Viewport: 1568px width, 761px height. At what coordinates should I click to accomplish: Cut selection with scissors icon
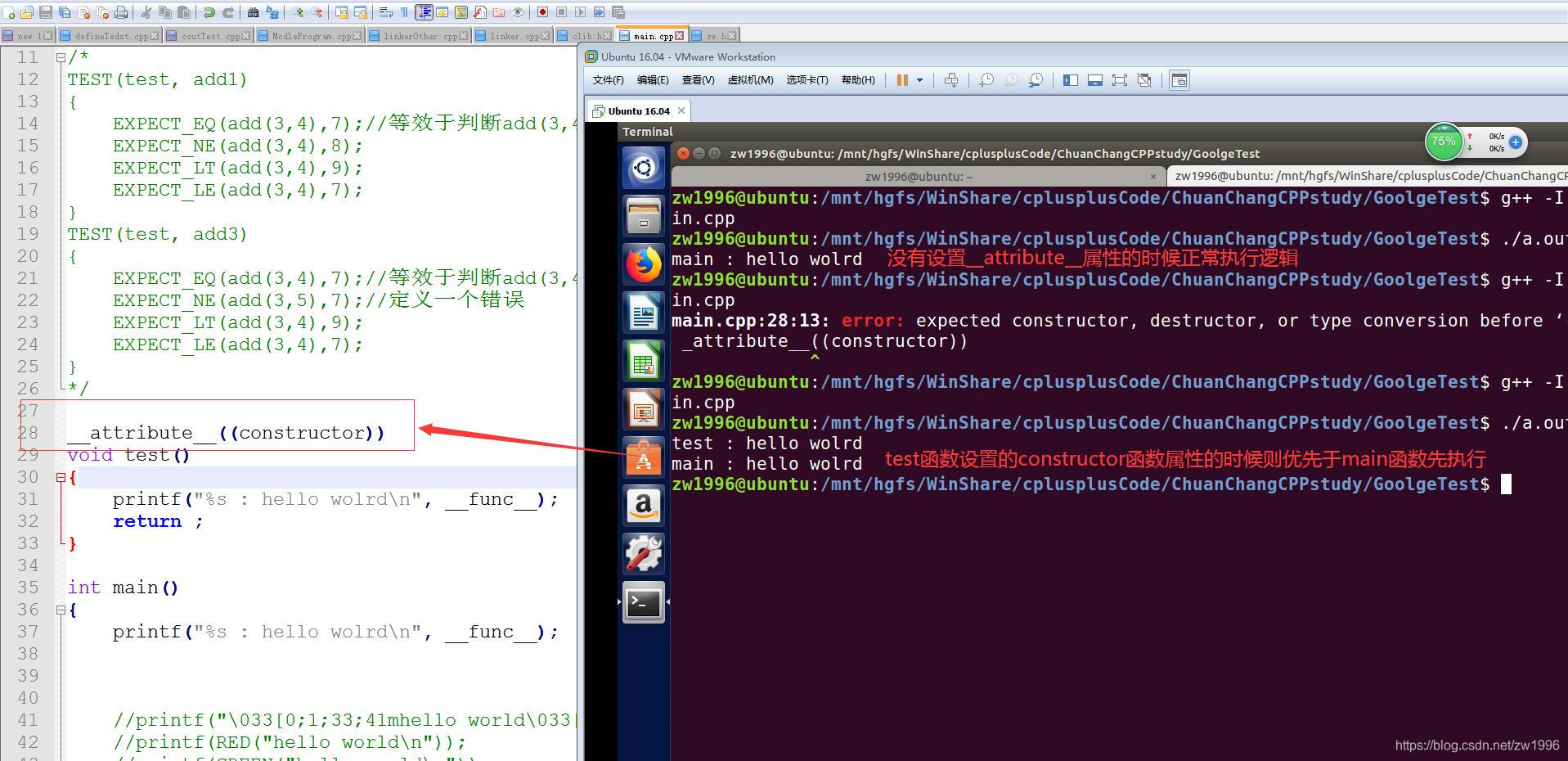pyautogui.click(x=146, y=12)
